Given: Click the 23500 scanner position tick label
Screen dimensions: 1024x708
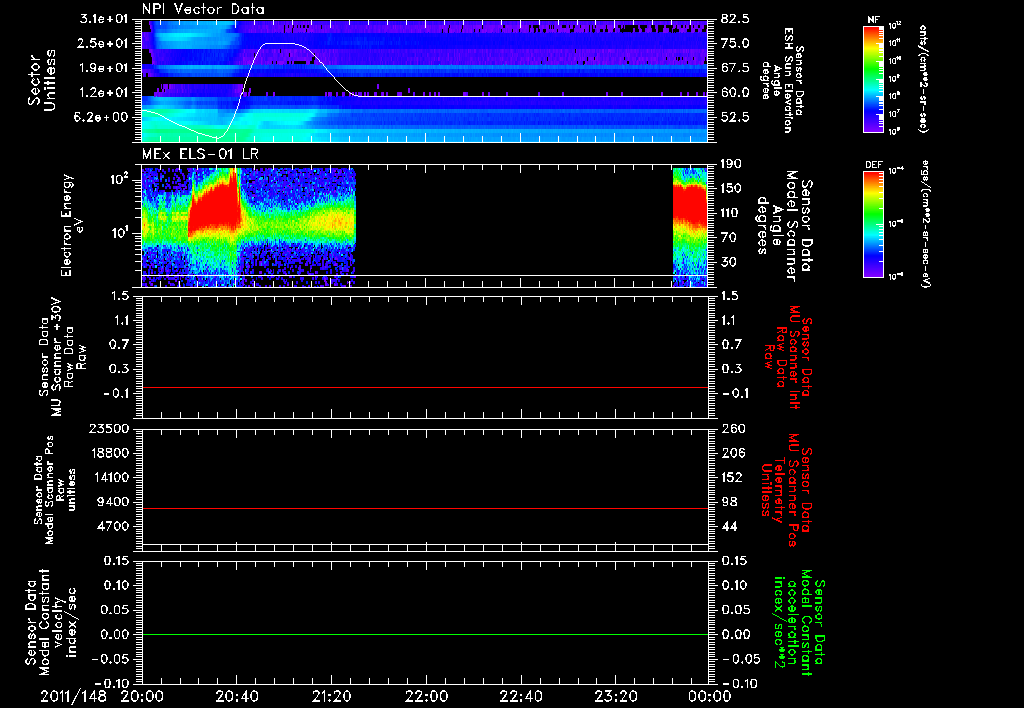Looking at the screenshot, I should pyautogui.click(x=107, y=428).
